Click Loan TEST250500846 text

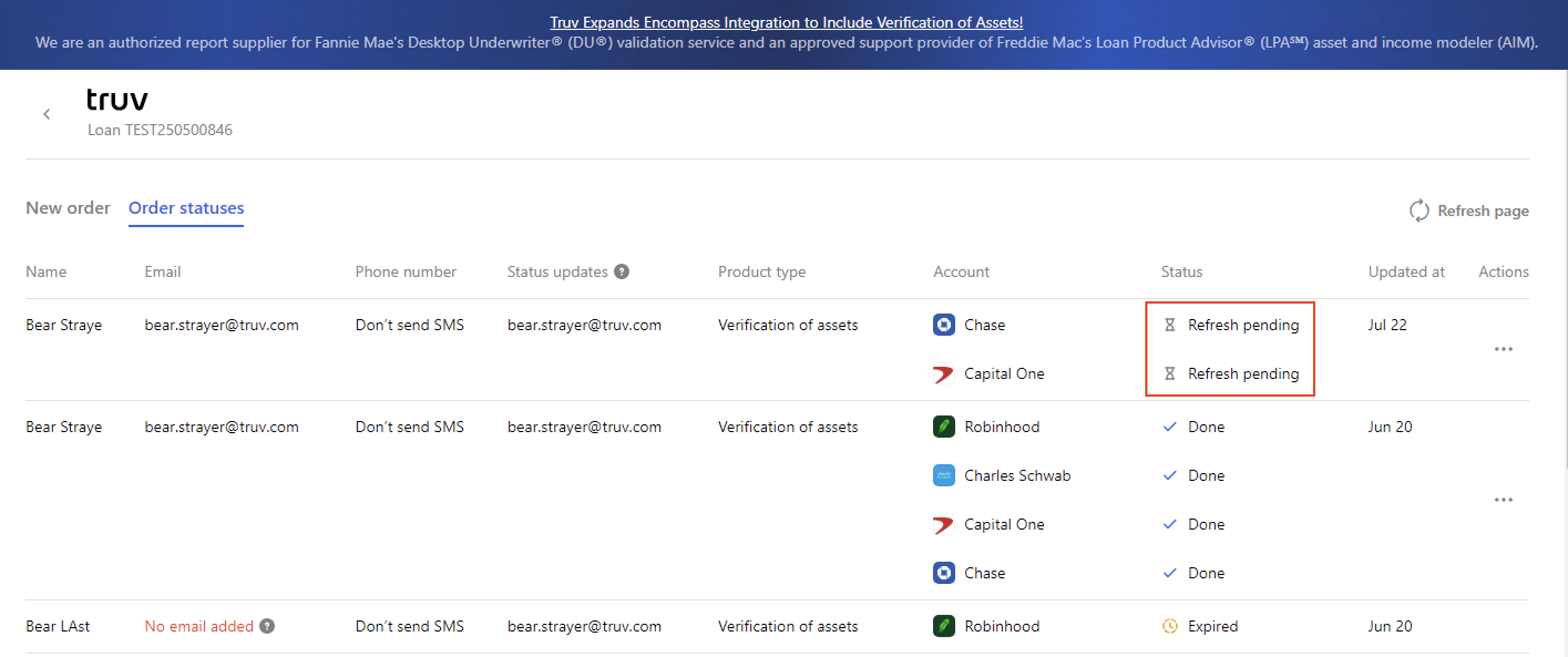[x=160, y=130]
